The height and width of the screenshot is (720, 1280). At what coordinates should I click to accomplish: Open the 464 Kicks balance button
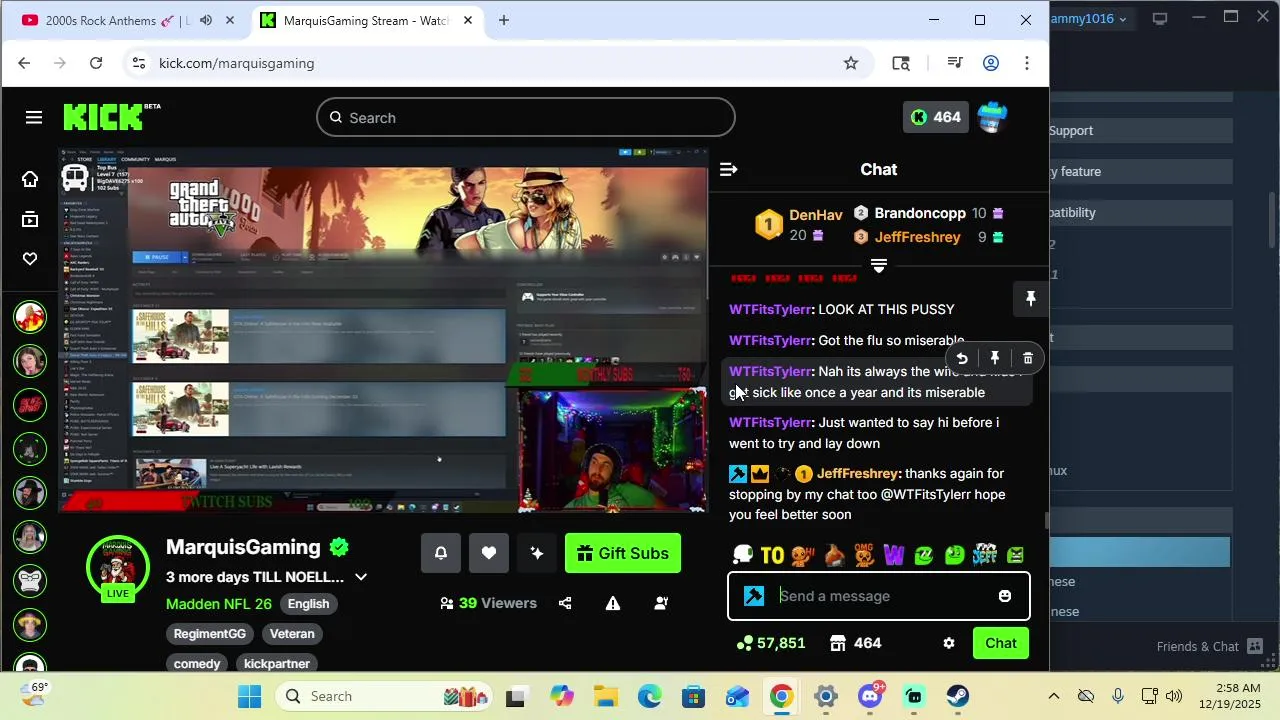937,117
